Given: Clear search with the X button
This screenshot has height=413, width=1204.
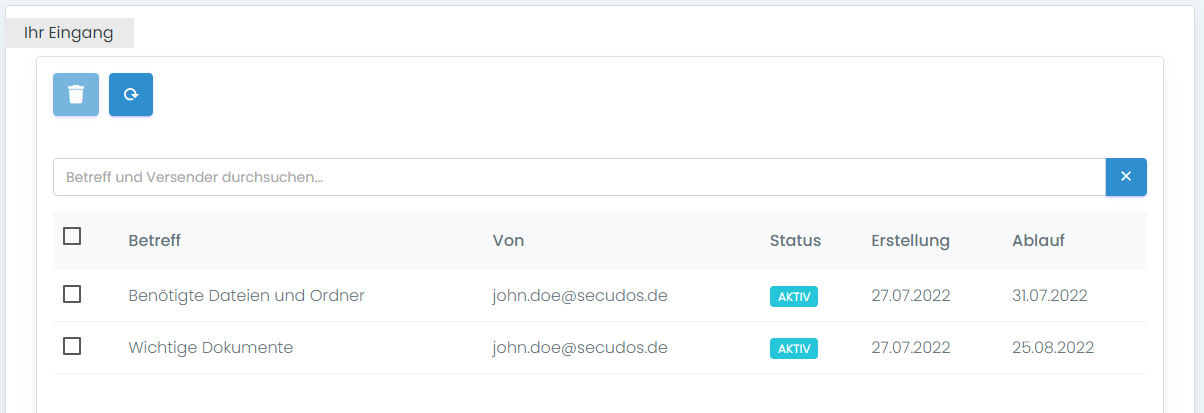Looking at the screenshot, I should click(1126, 177).
